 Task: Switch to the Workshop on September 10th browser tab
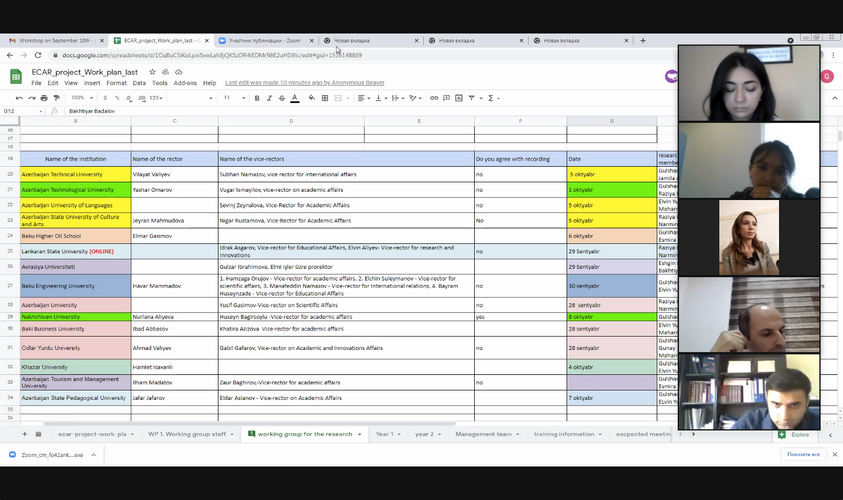[55, 41]
